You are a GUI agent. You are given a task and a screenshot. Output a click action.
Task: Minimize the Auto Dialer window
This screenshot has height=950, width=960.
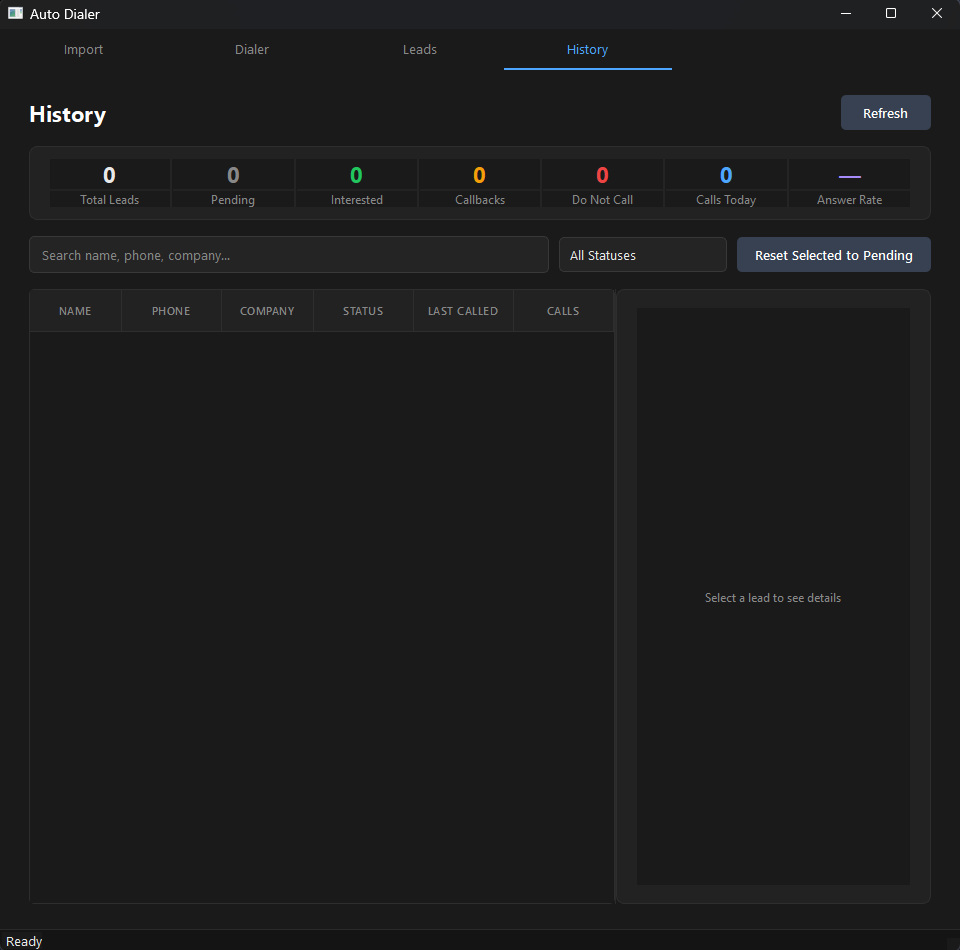[846, 13]
